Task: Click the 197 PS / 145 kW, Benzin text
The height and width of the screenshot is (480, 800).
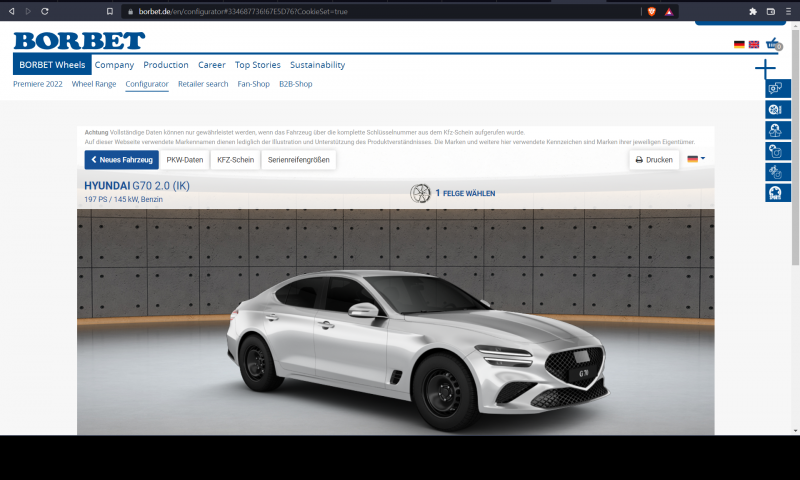Action: tap(123, 199)
